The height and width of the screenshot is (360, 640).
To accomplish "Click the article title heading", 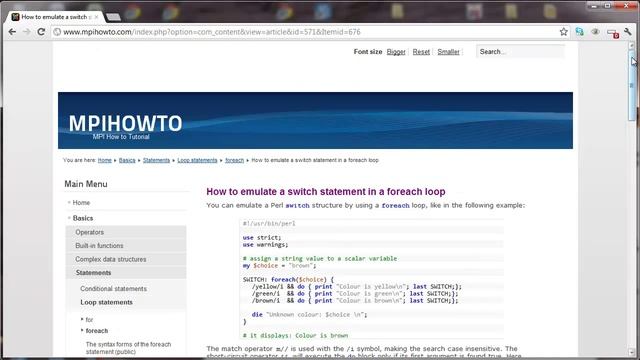I will click(x=326, y=191).
